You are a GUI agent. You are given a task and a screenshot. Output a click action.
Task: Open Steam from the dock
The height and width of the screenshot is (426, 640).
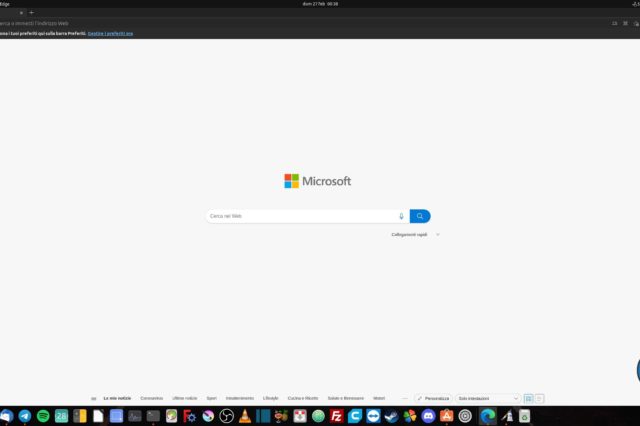[391, 416]
